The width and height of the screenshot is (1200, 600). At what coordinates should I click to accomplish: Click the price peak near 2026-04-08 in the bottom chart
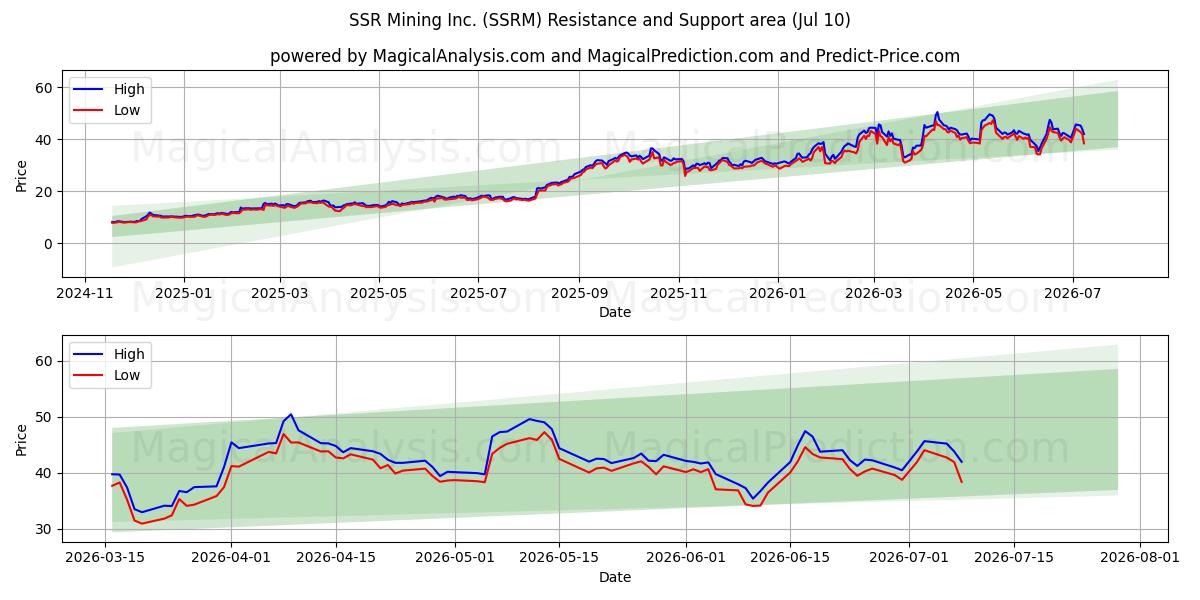pos(291,414)
